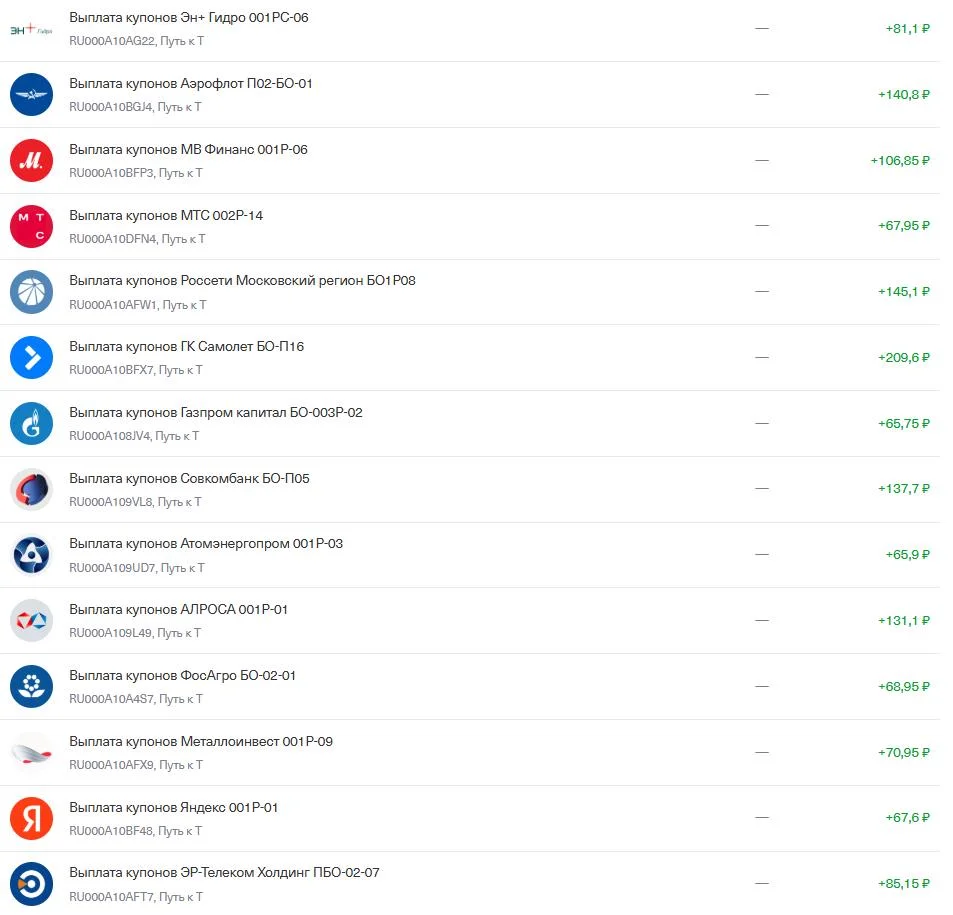Click the +81,1 ₽ amount

click(x=907, y=29)
